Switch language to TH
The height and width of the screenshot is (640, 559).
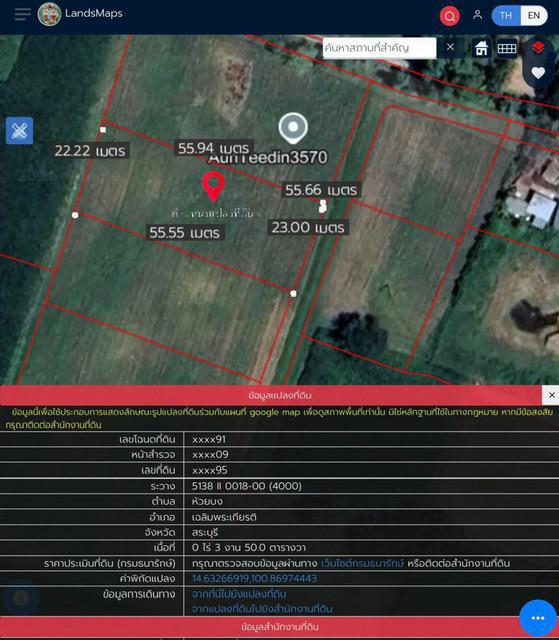click(506, 16)
